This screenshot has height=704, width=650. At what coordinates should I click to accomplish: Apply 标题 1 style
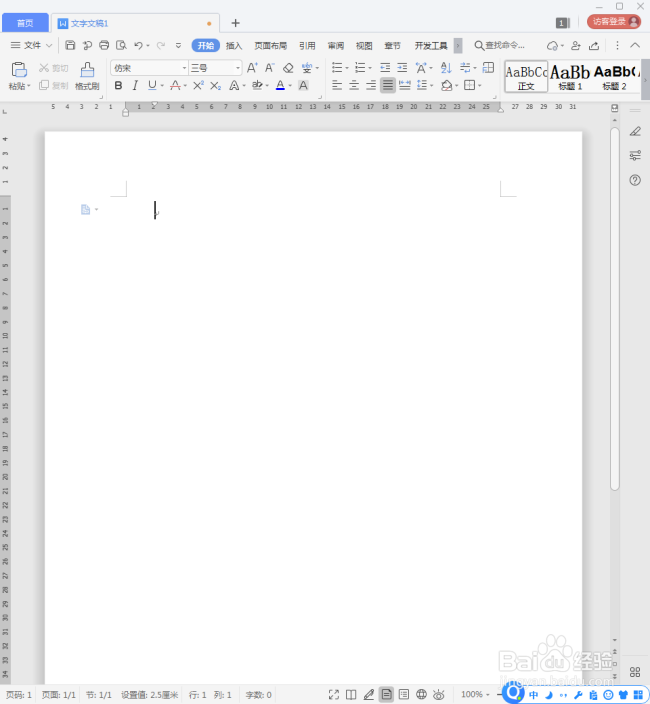tap(570, 77)
